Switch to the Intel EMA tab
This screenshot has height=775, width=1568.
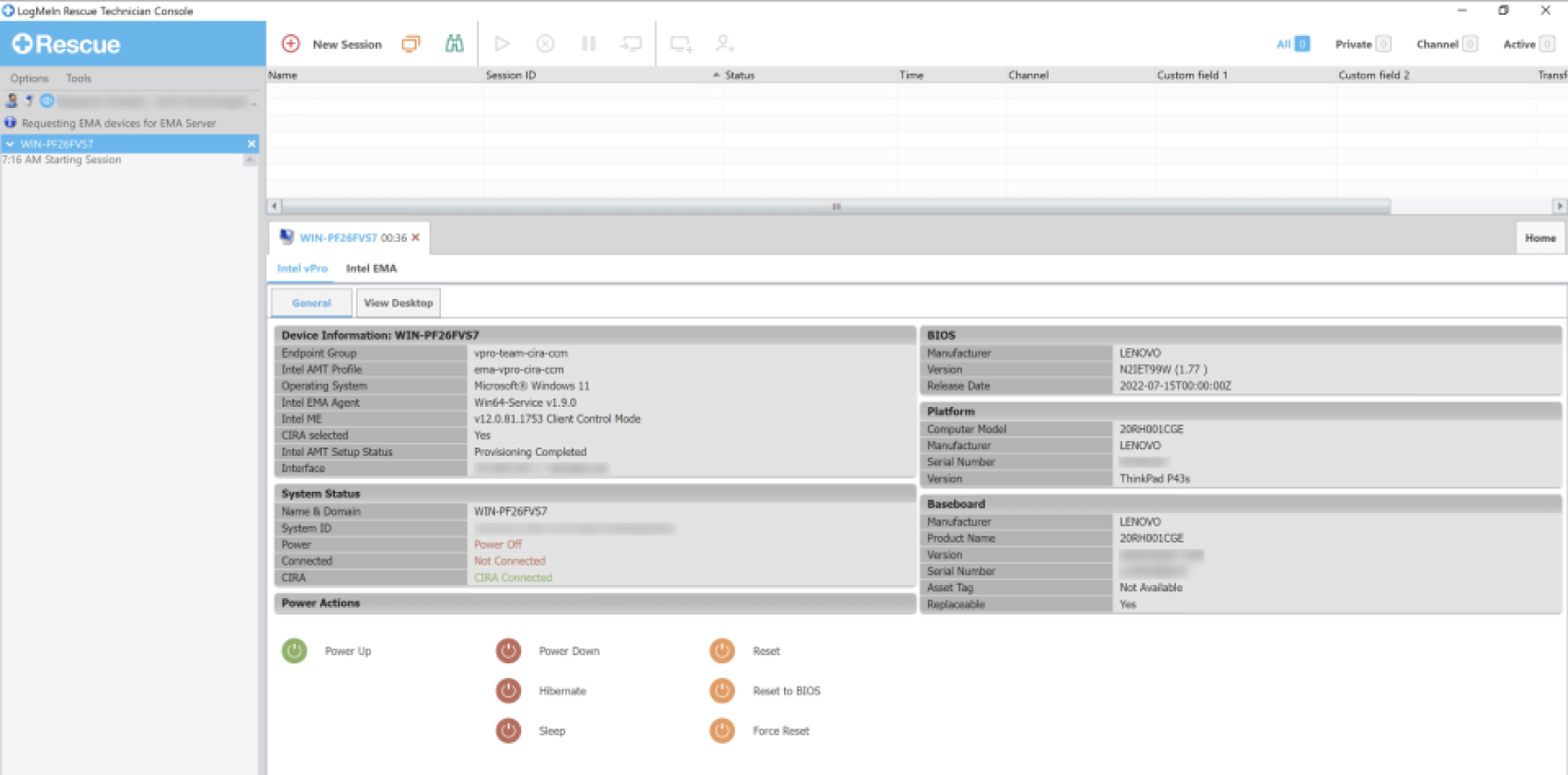[x=372, y=268]
